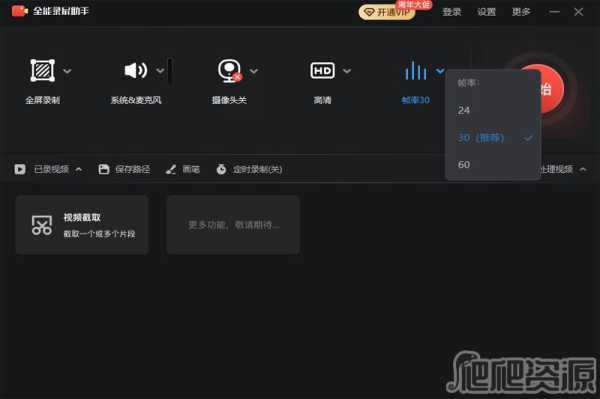Click the 定时录制 timer icon
Viewport: 600px width, 399px height.
(x=221, y=169)
